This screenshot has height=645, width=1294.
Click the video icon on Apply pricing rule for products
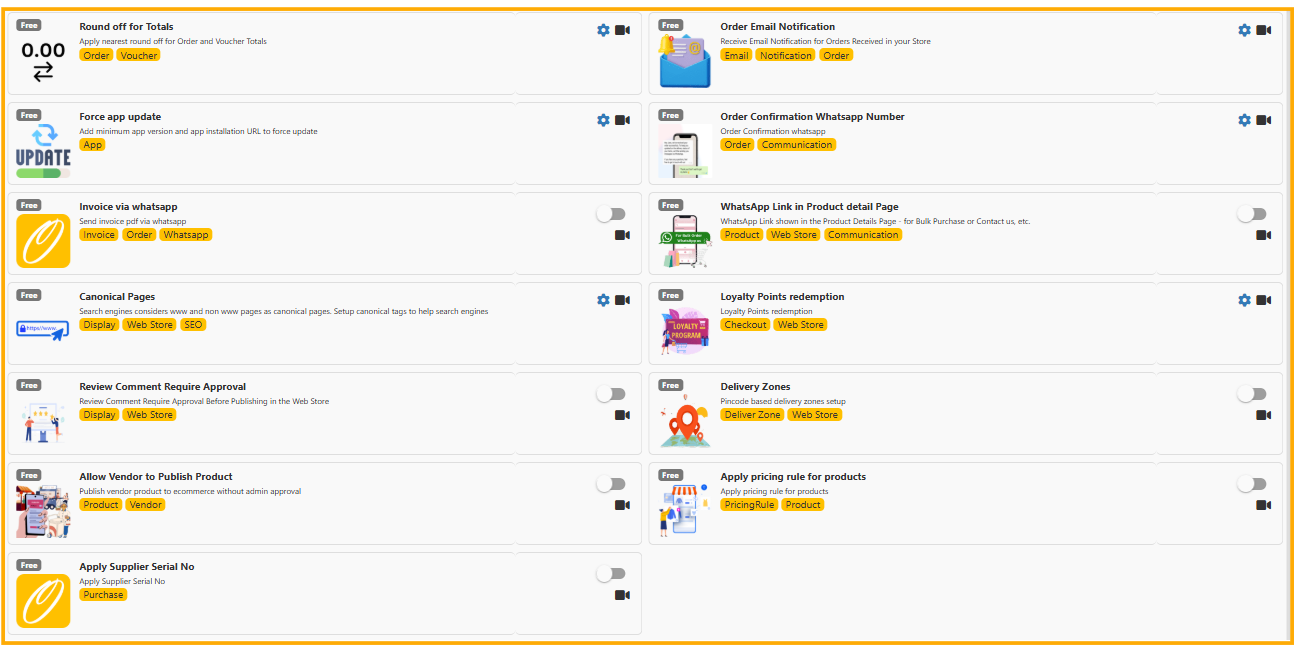point(1262,505)
